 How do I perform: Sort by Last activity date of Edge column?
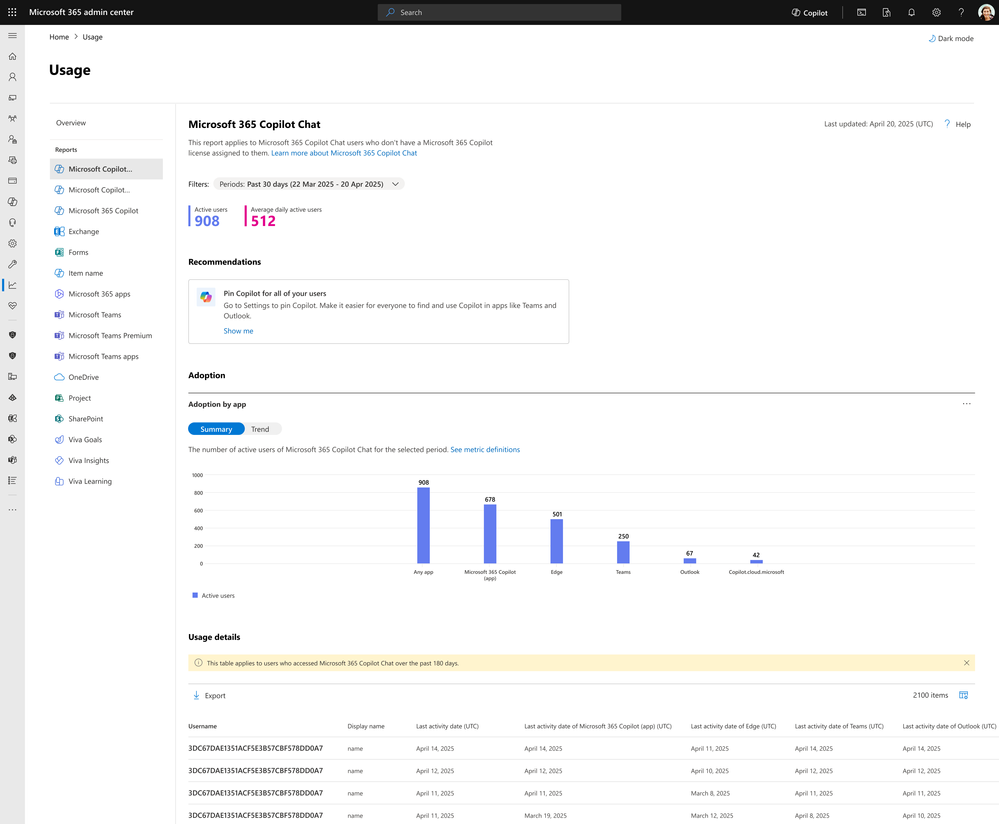click(x=733, y=726)
